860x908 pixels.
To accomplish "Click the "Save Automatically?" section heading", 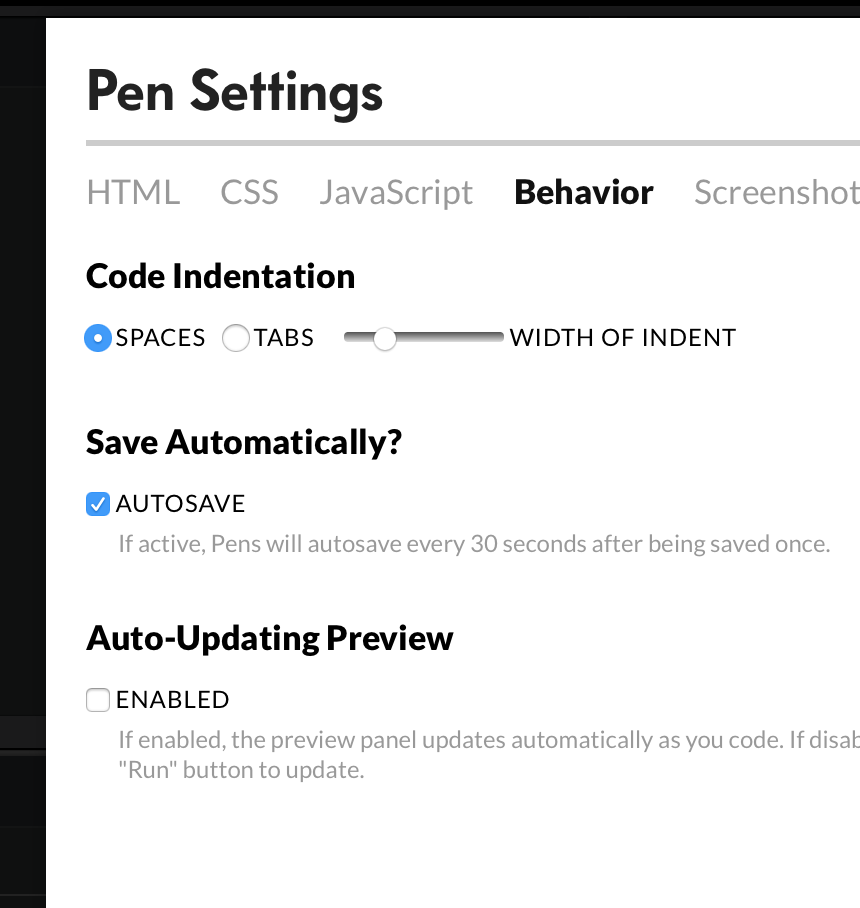I will click(x=244, y=442).
